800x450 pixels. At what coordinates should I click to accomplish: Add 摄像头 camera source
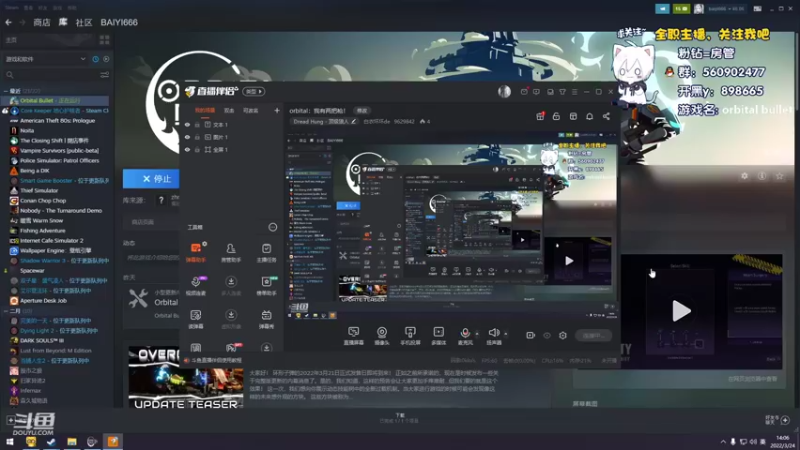(382, 336)
